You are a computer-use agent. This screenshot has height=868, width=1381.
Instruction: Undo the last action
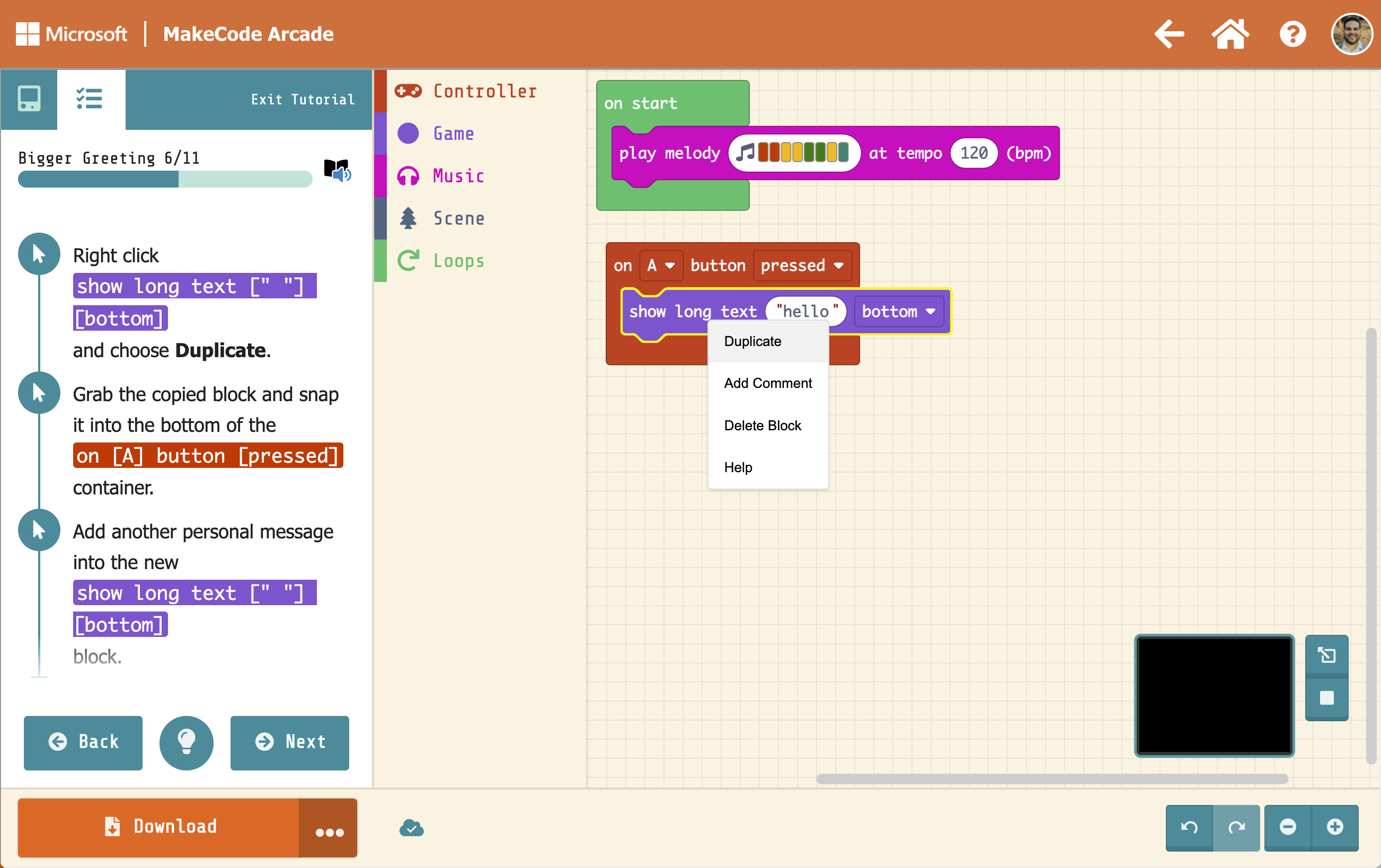[x=1189, y=827]
